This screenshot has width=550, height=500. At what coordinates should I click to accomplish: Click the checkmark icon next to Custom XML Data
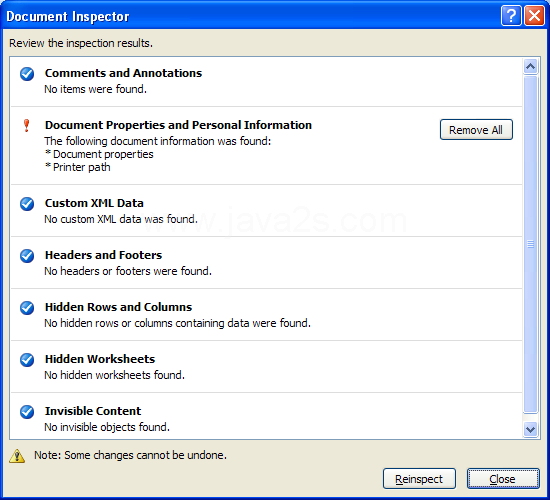(27, 204)
